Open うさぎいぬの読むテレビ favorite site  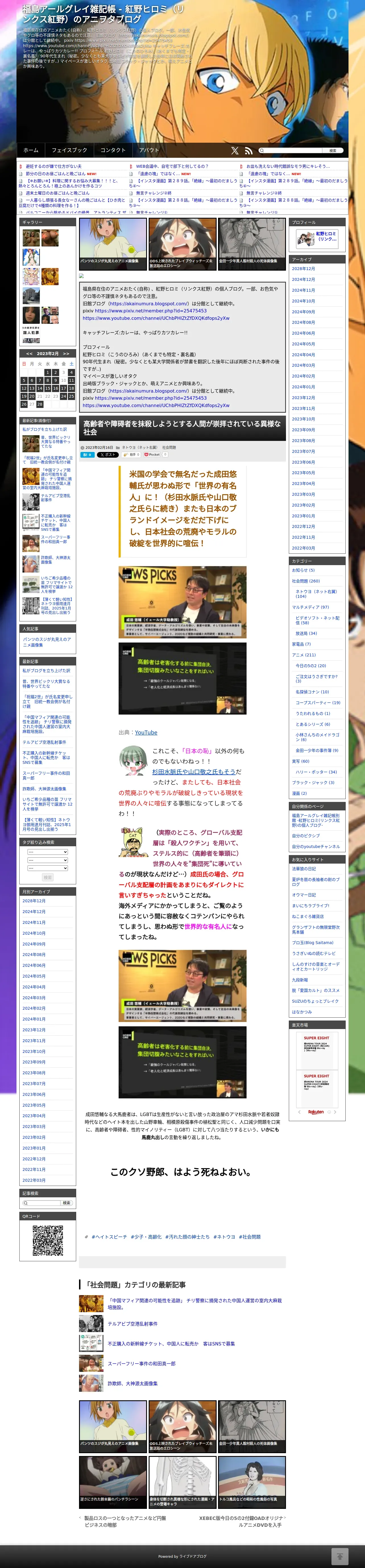313,953
